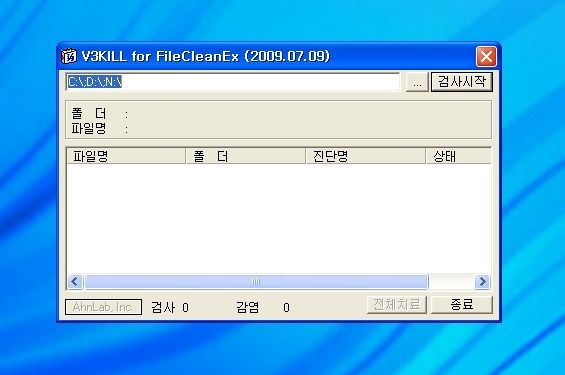Click the 폴 더 status label above list

click(x=89, y=114)
